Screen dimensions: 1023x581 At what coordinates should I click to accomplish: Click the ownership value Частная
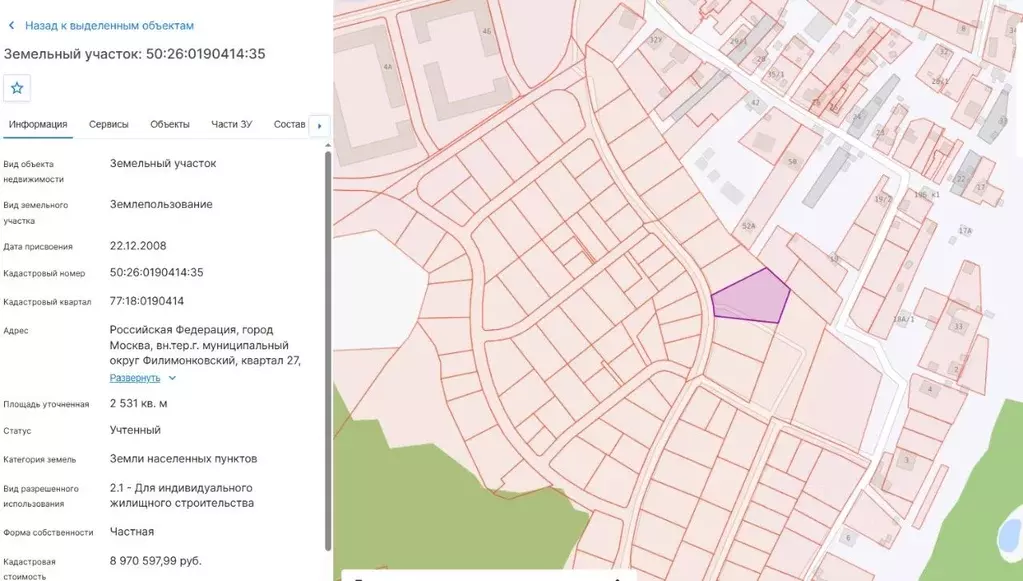132,532
